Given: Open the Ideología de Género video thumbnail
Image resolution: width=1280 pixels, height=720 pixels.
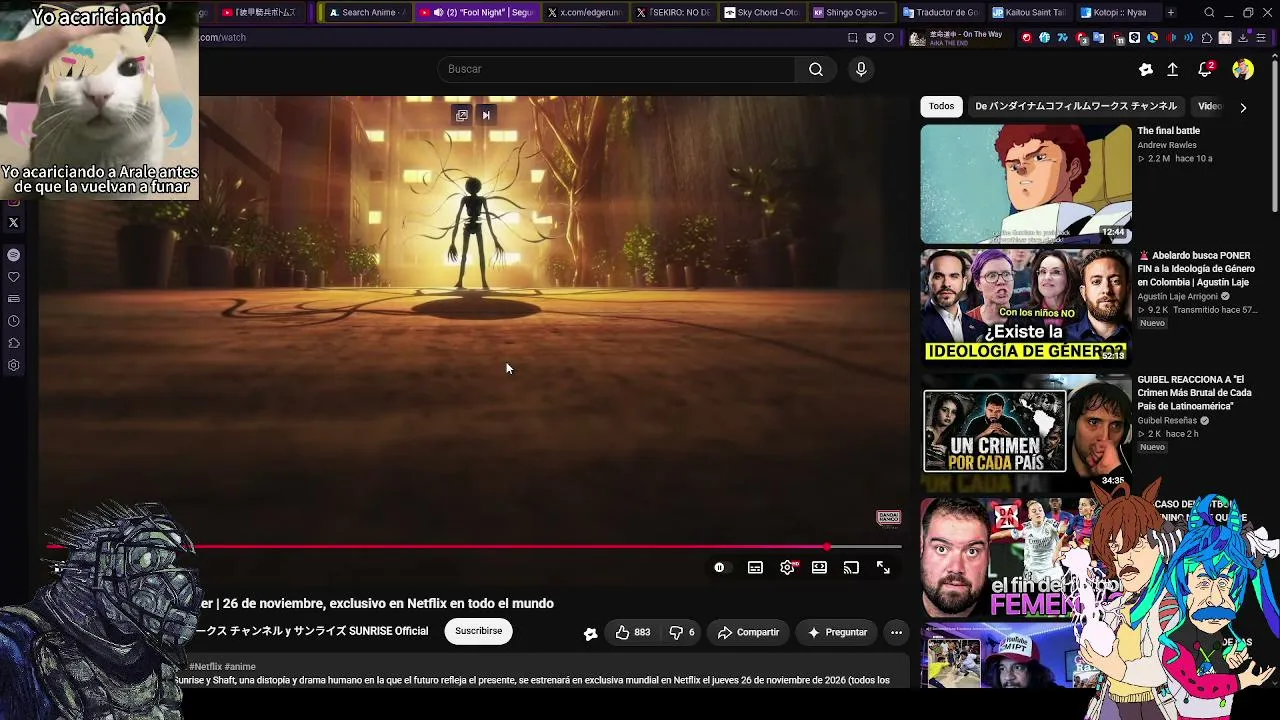Looking at the screenshot, I should (x=1026, y=306).
